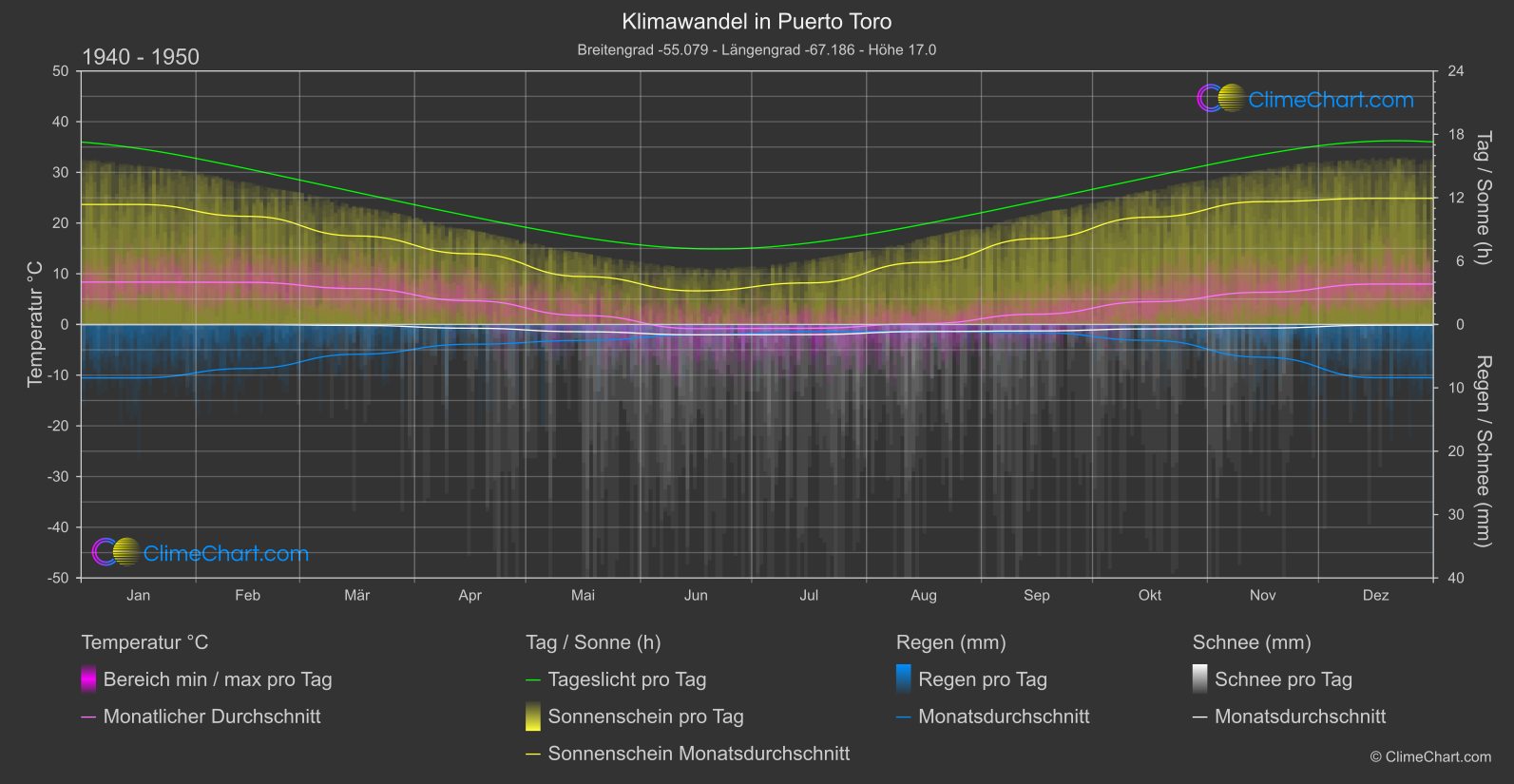
Task: Click the 'Okt' month label
Action: point(1150,595)
